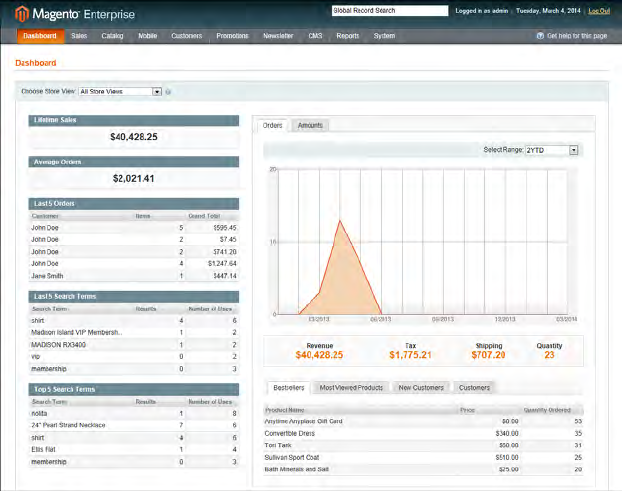Image resolution: width=622 pixels, height=491 pixels.
Task: Select the Bestsellers tab
Action: [x=288, y=387]
